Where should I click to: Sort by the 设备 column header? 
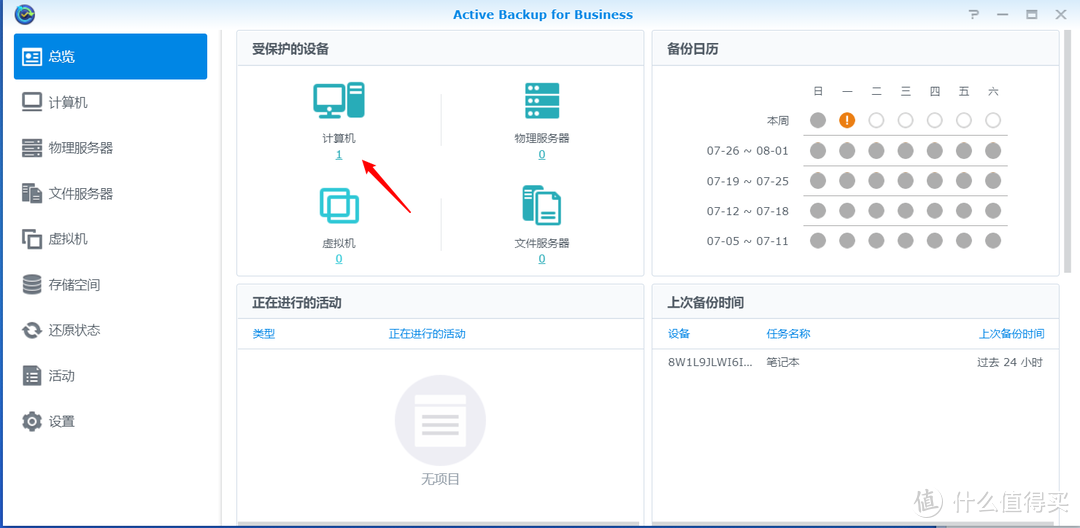click(679, 334)
